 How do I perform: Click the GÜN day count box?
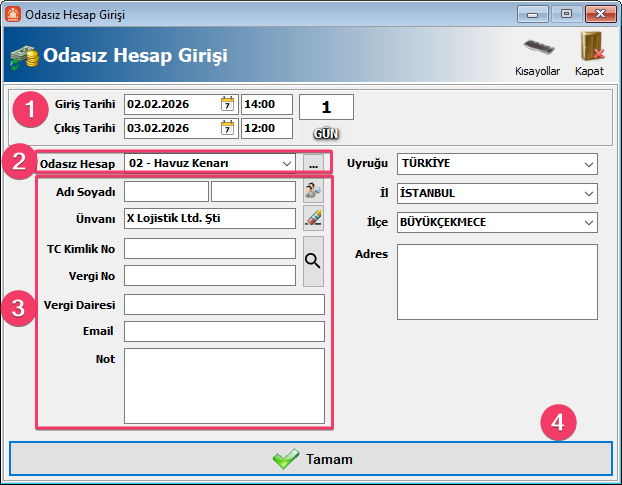[326, 107]
